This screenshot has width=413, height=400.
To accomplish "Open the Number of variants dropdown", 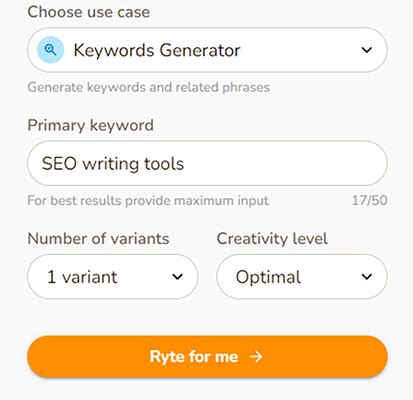I will [x=113, y=277].
